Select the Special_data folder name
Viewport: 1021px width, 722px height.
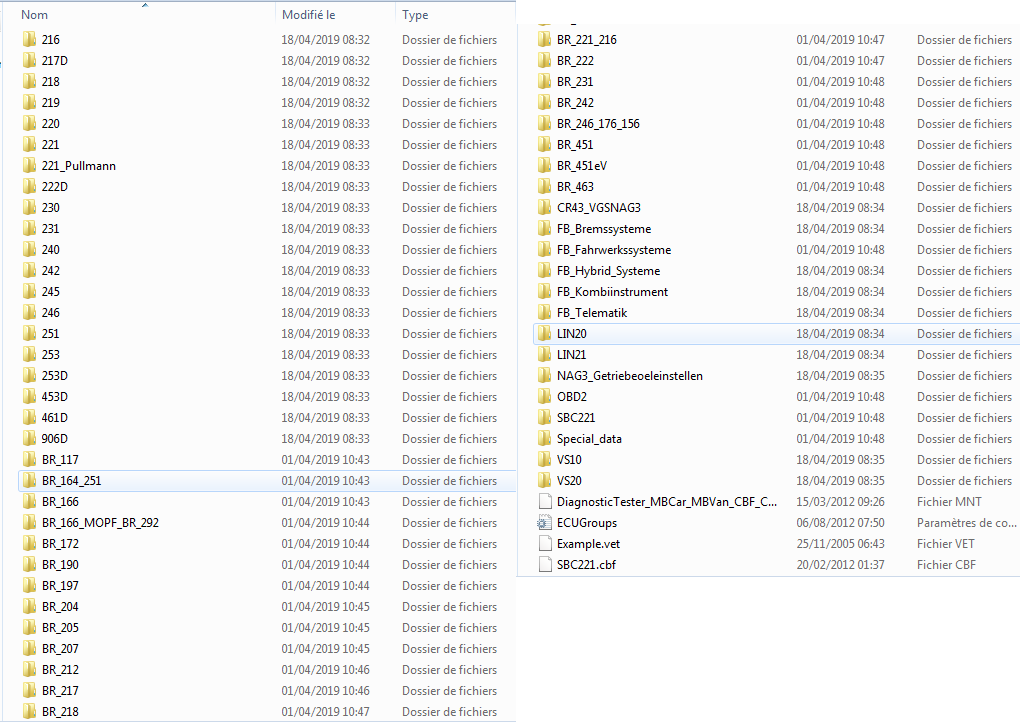click(589, 439)
